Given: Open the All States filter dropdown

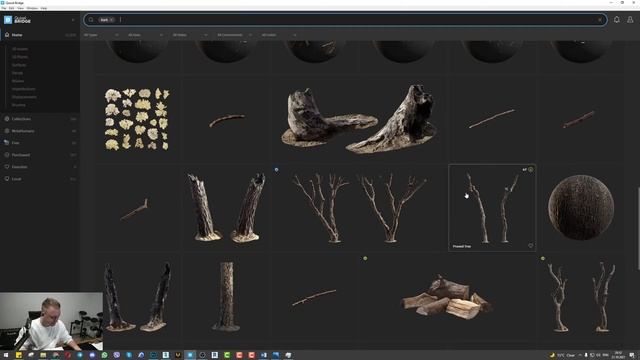Looking at the screenshot, I should 190,35.
